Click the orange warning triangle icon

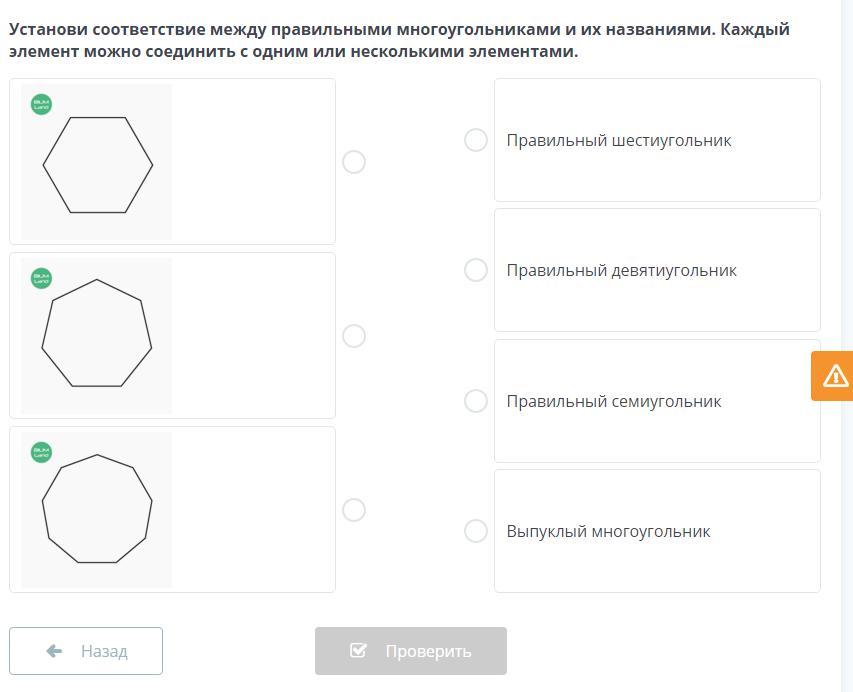click(835, 376)
